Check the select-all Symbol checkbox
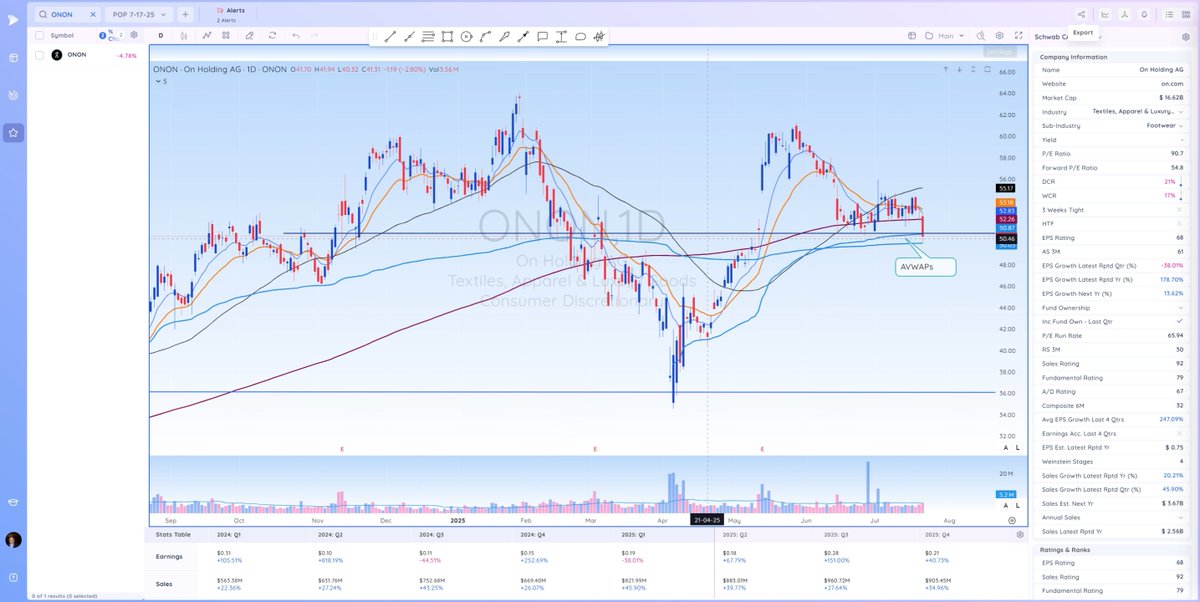 [39, 36]
